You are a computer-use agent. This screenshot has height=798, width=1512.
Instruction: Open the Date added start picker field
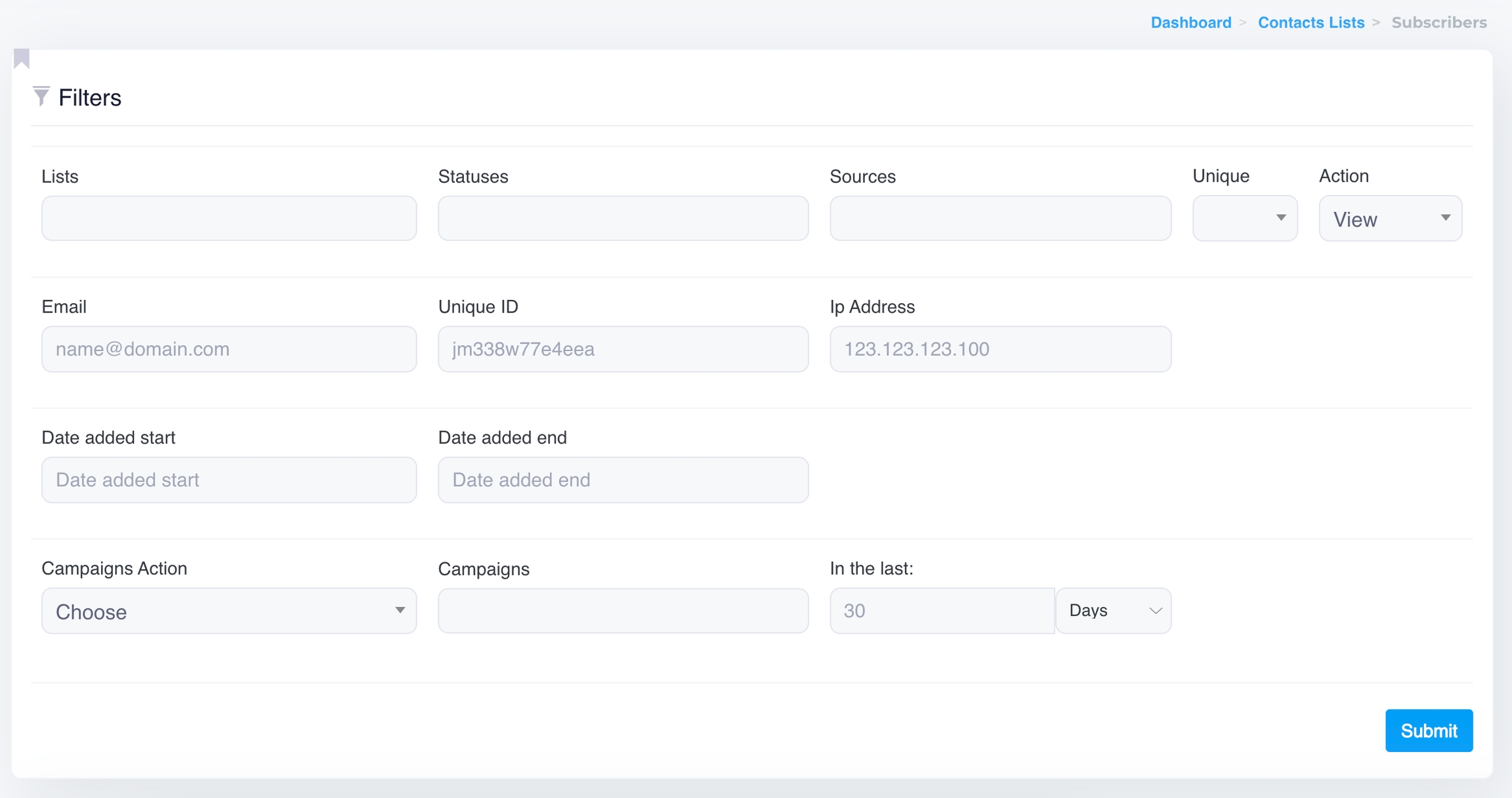pyautogui.click(x=229, y=480)
